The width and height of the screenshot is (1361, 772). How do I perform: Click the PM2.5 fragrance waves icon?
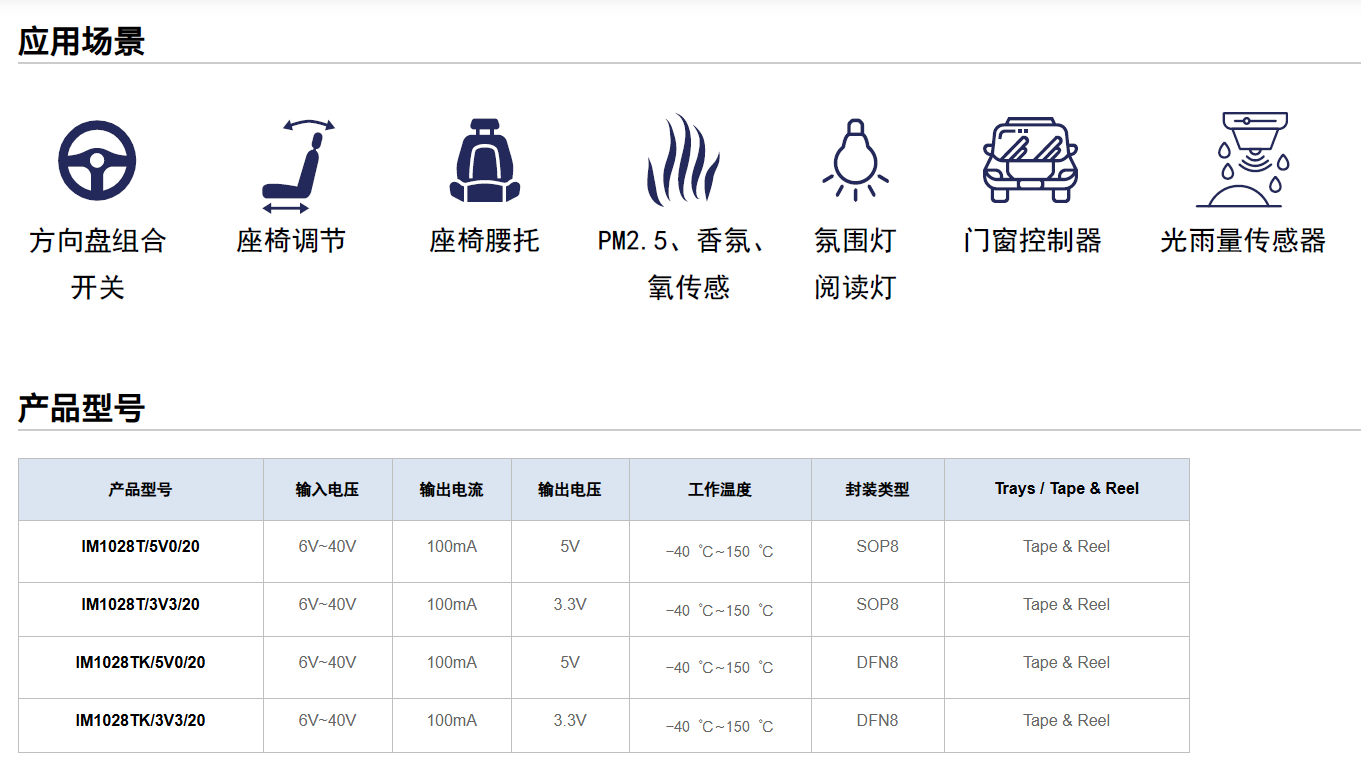pyautogui.click(x=682, y=160)
